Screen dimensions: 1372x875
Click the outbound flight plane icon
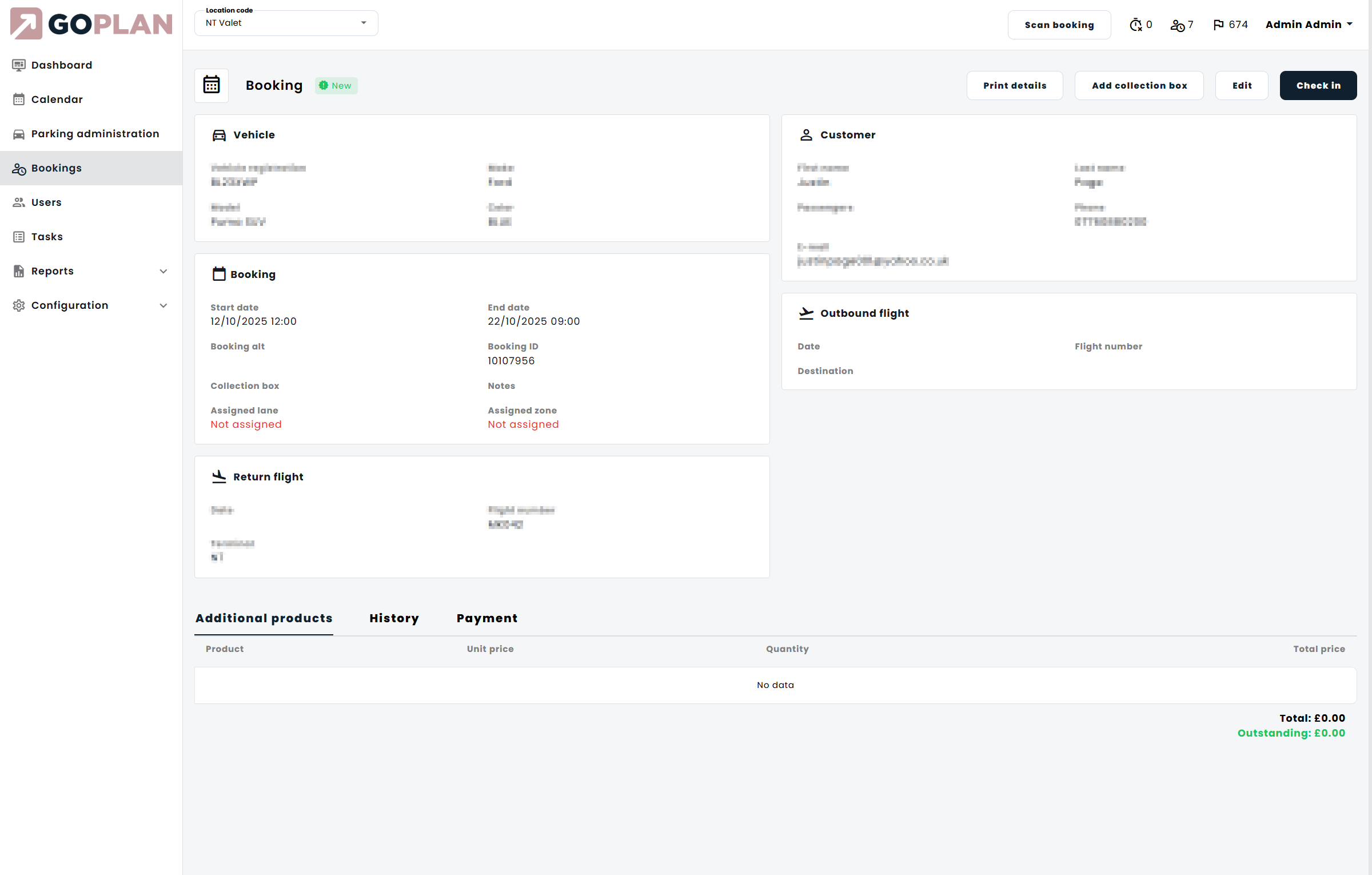(x=807, y=313)
